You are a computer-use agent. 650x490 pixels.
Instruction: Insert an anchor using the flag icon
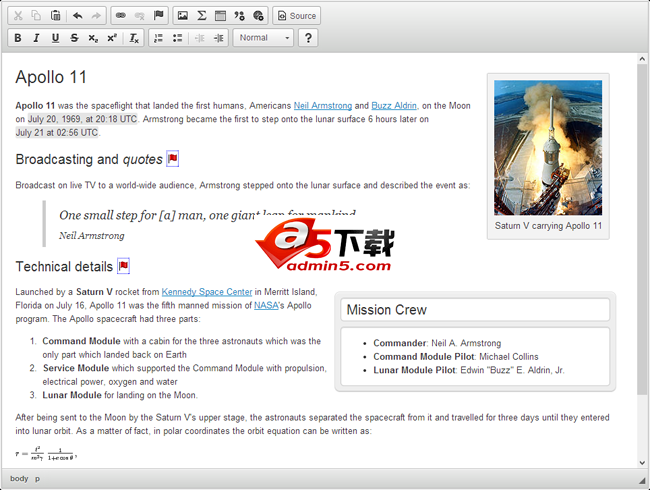click(159, 16)
